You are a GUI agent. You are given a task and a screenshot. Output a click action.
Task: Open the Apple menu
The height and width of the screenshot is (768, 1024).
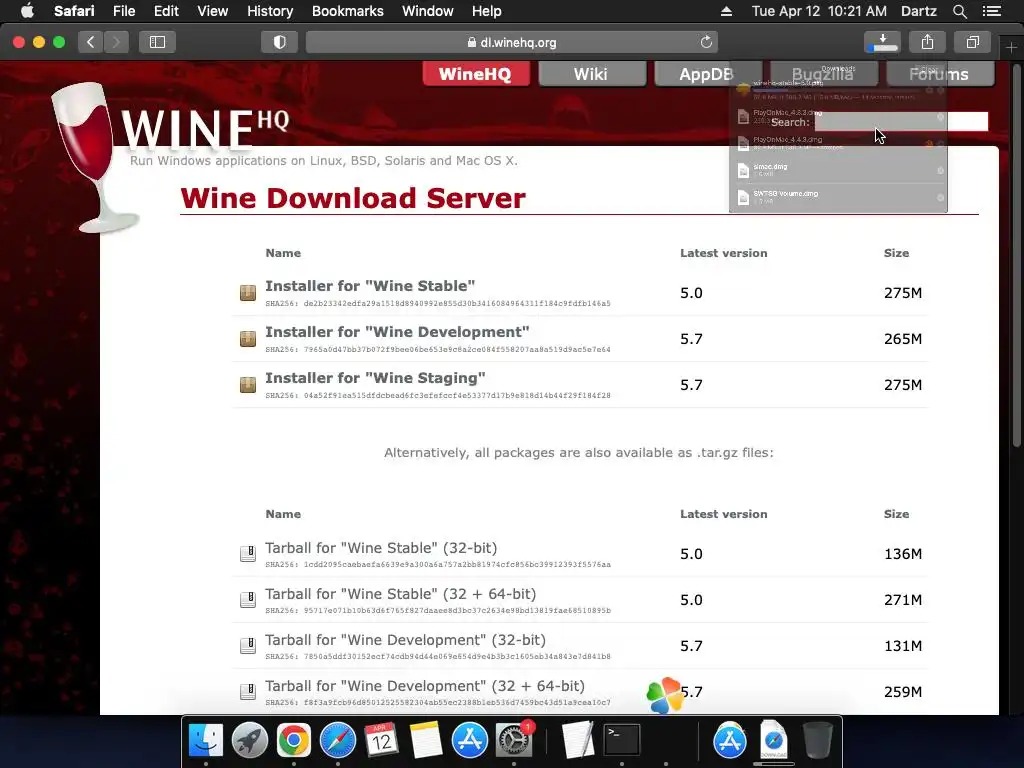[27, 11]
